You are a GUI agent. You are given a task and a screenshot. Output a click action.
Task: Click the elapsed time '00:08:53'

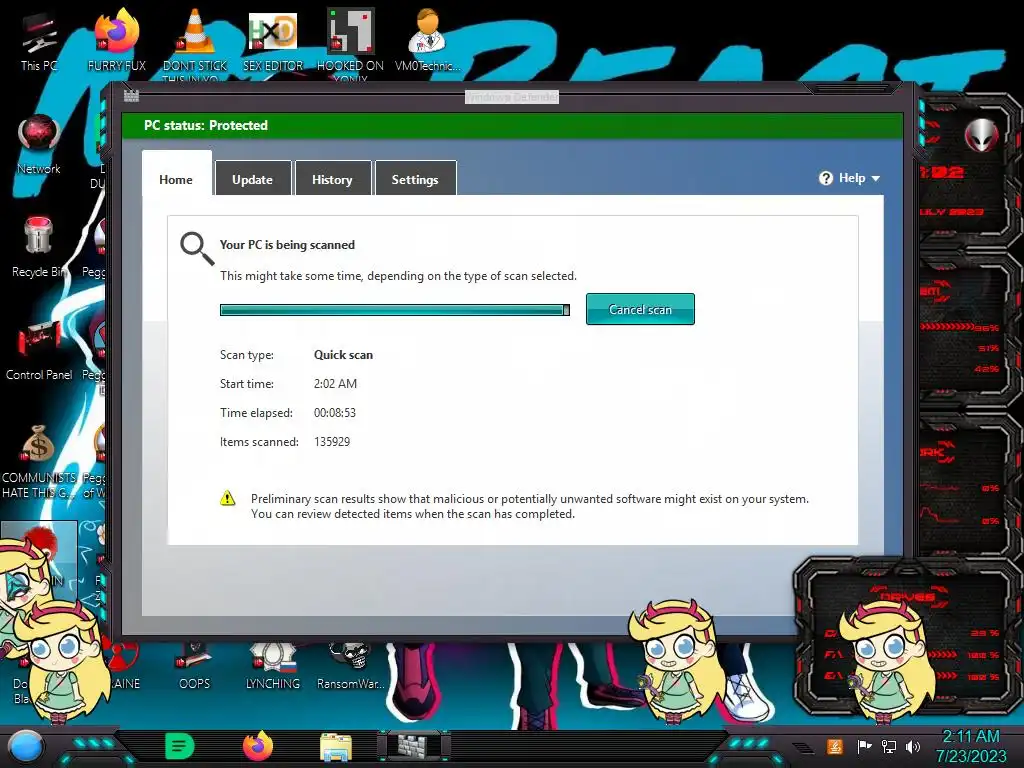point(334,413)
